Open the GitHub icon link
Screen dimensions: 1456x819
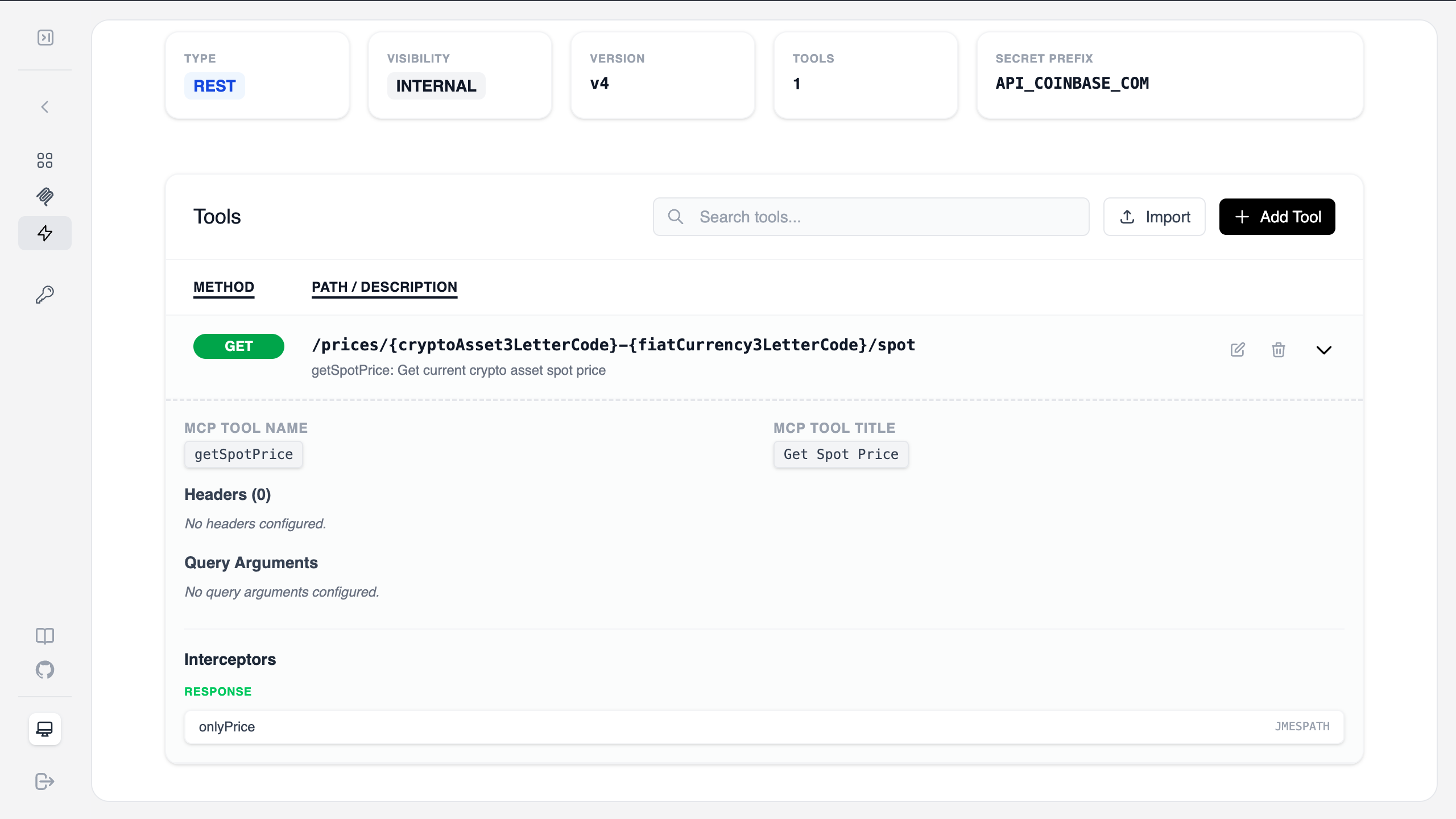(45, 670)
